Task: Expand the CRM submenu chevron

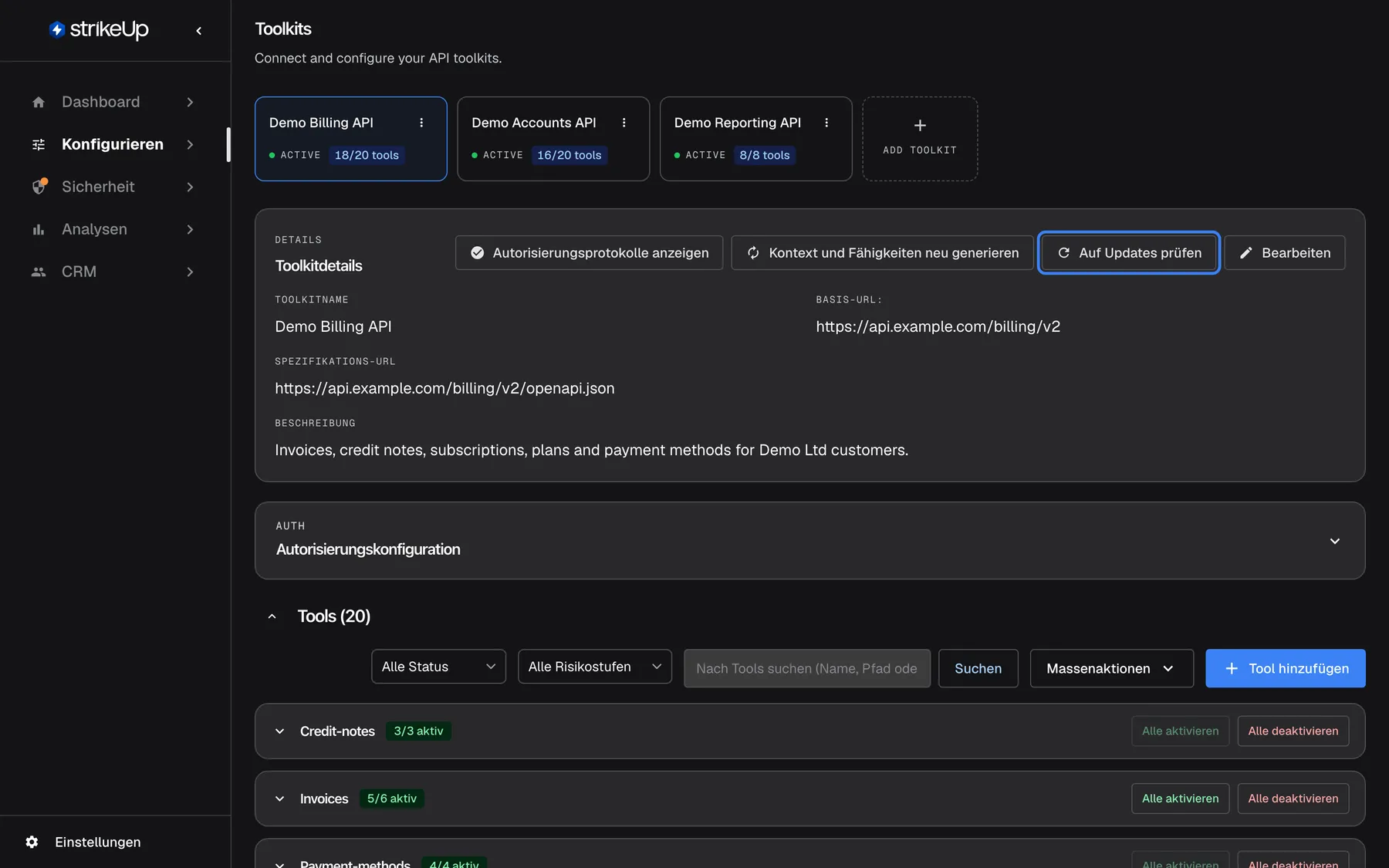Action: click(x=190, y=272)
